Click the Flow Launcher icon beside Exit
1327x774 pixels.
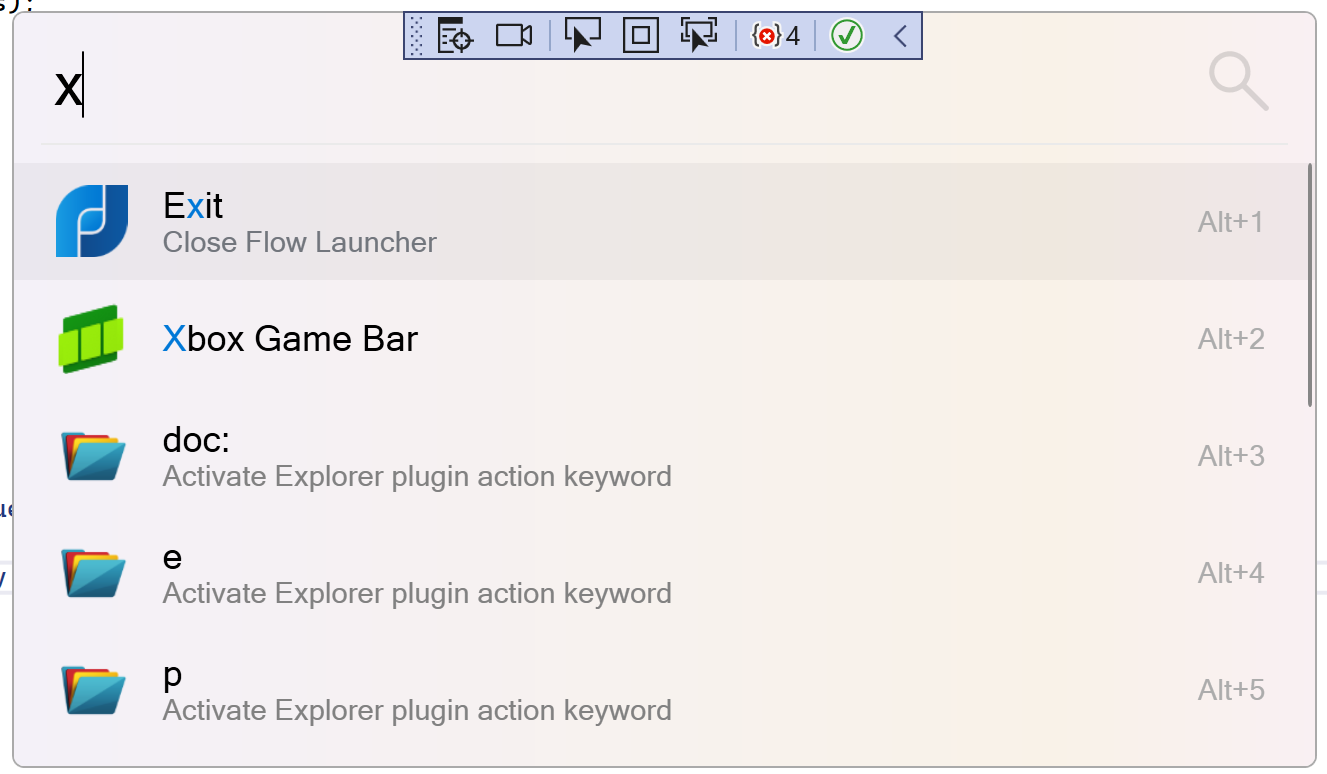tap(92, 221)
